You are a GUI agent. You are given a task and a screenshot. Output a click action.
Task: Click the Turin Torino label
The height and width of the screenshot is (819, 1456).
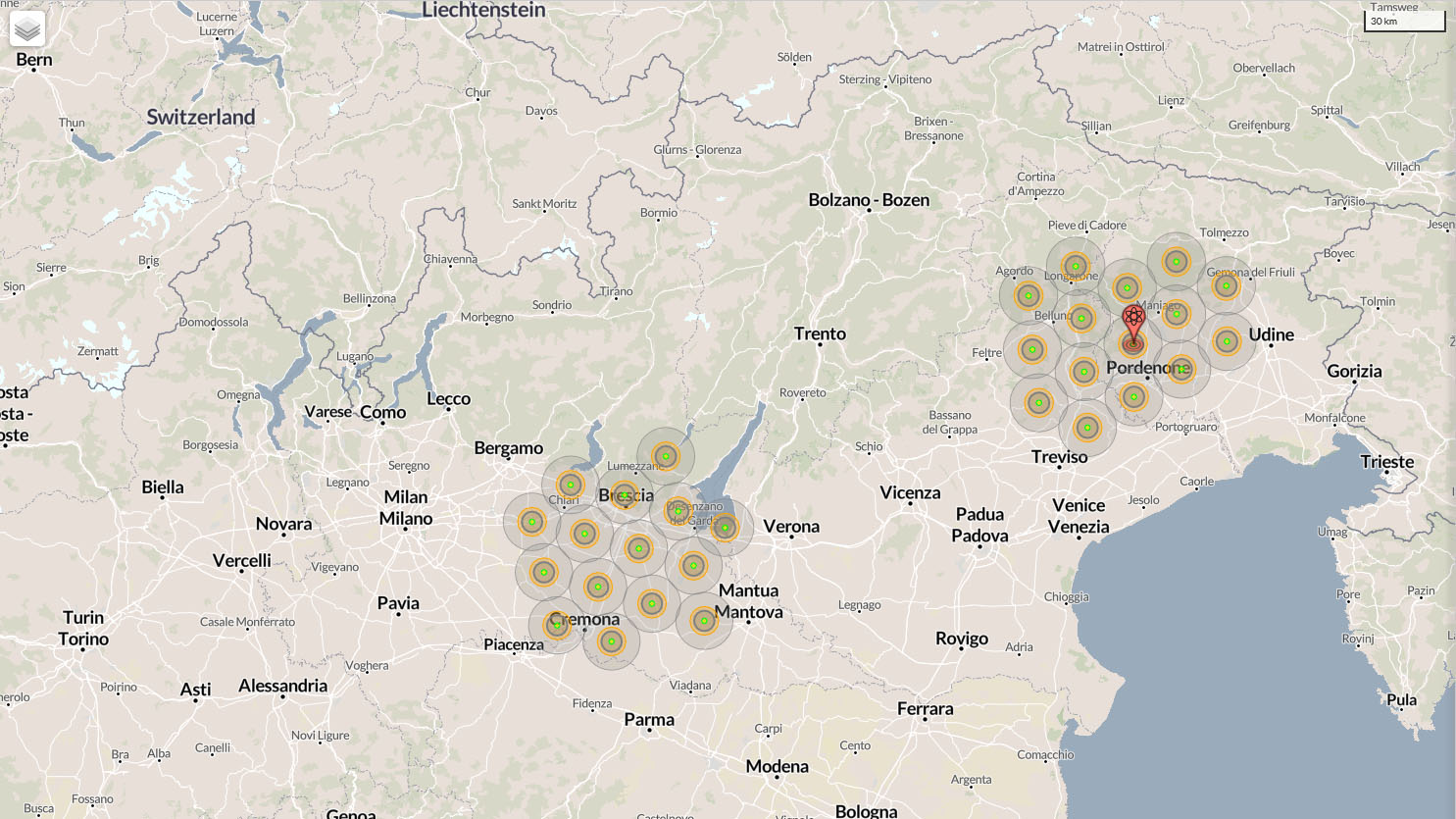click(83, 628)
